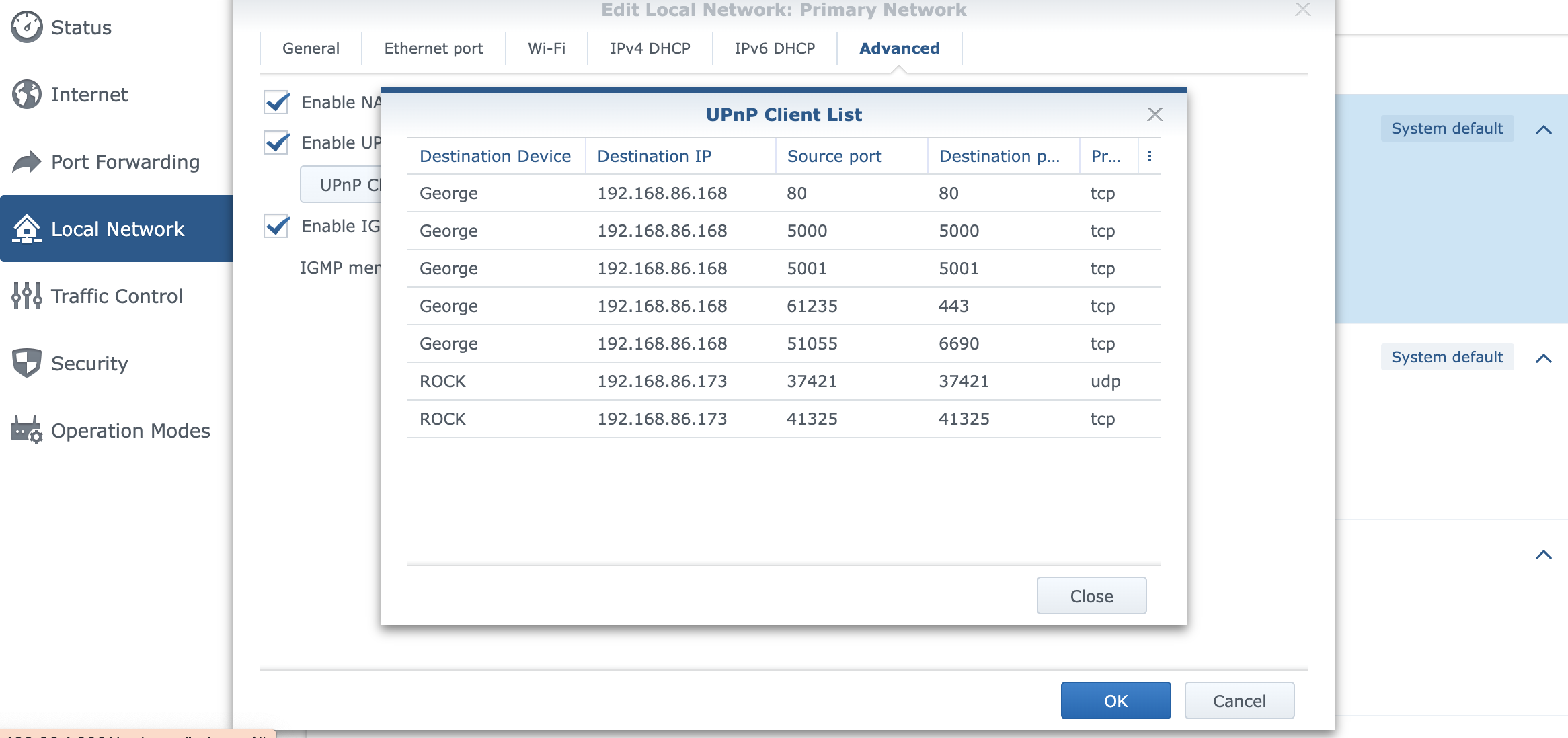Screen dimensions: 1568x738
Task: Close the UPnP Client List dialog
Action: coord(1155,114)
